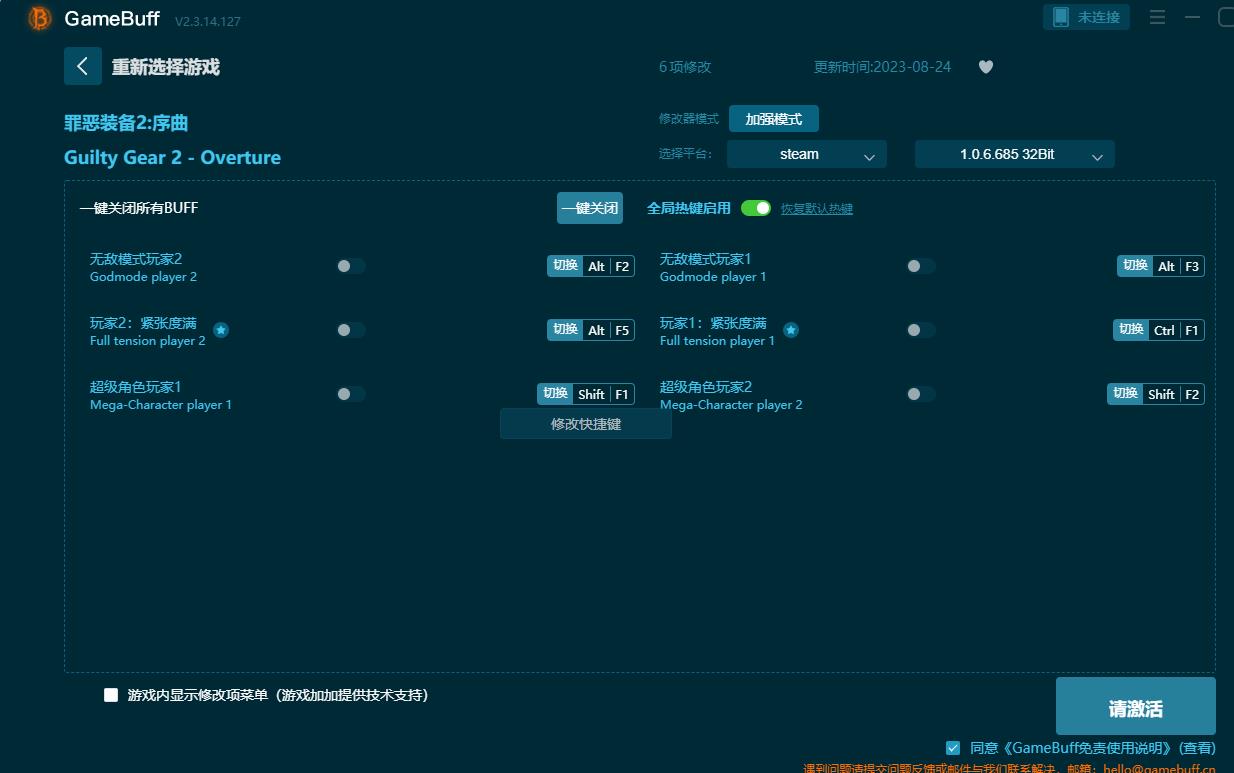Toggle Godmode player 2 switch

click(351, 266)
